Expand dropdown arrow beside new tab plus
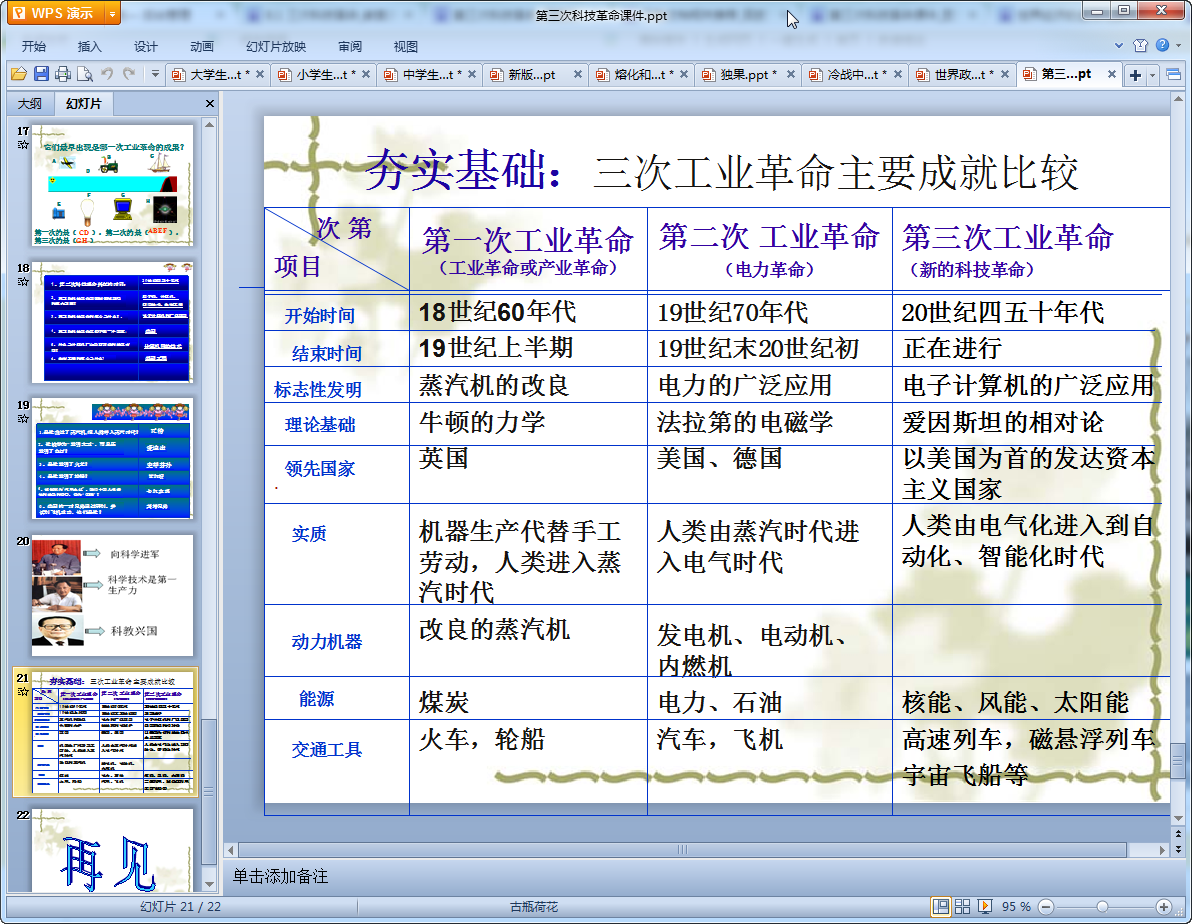 point(1153,75)
